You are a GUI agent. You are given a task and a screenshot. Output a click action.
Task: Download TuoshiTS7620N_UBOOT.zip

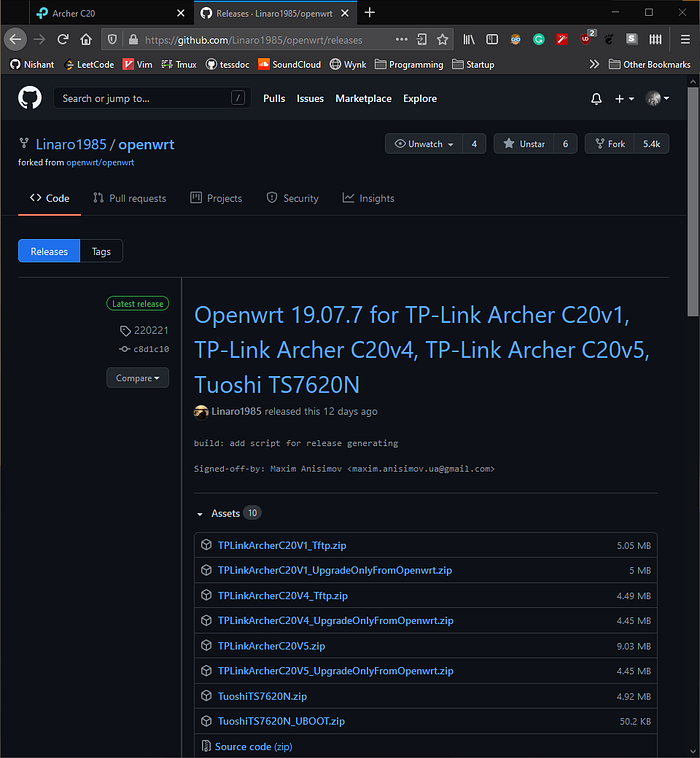[x=281, y=721]
